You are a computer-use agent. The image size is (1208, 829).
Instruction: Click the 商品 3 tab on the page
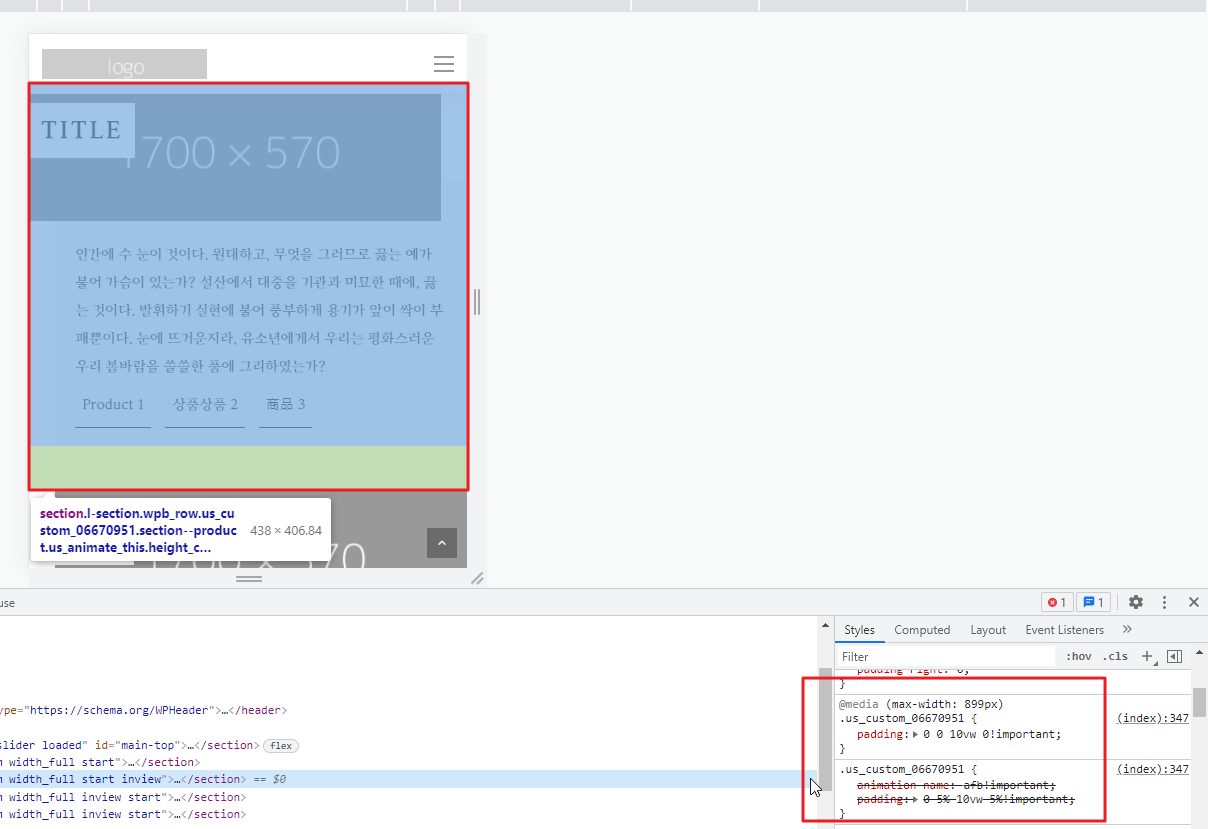pos(285,405)
